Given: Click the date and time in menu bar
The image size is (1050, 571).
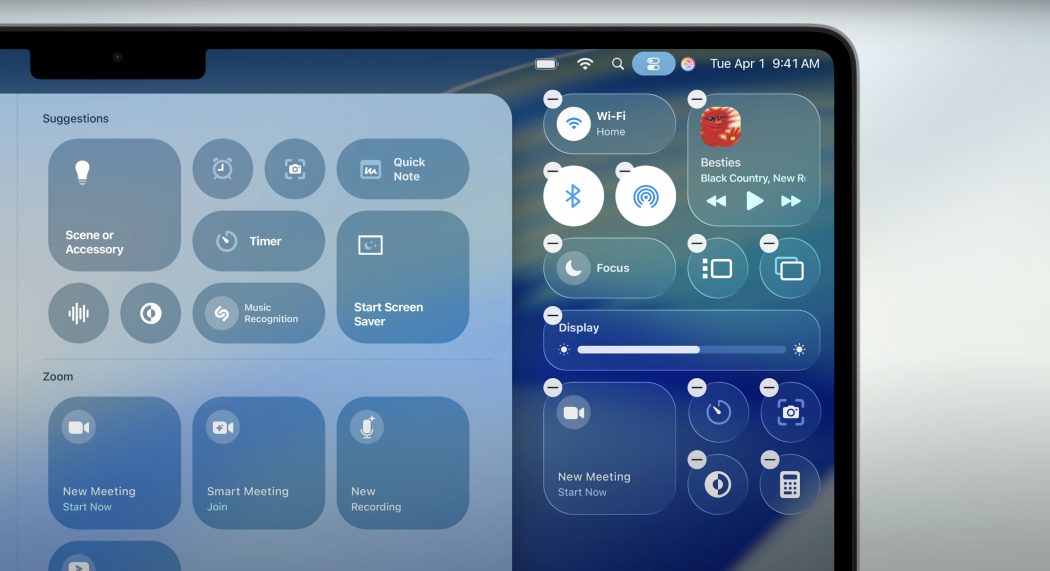Looking at the screenshot, I should [764, 64].
